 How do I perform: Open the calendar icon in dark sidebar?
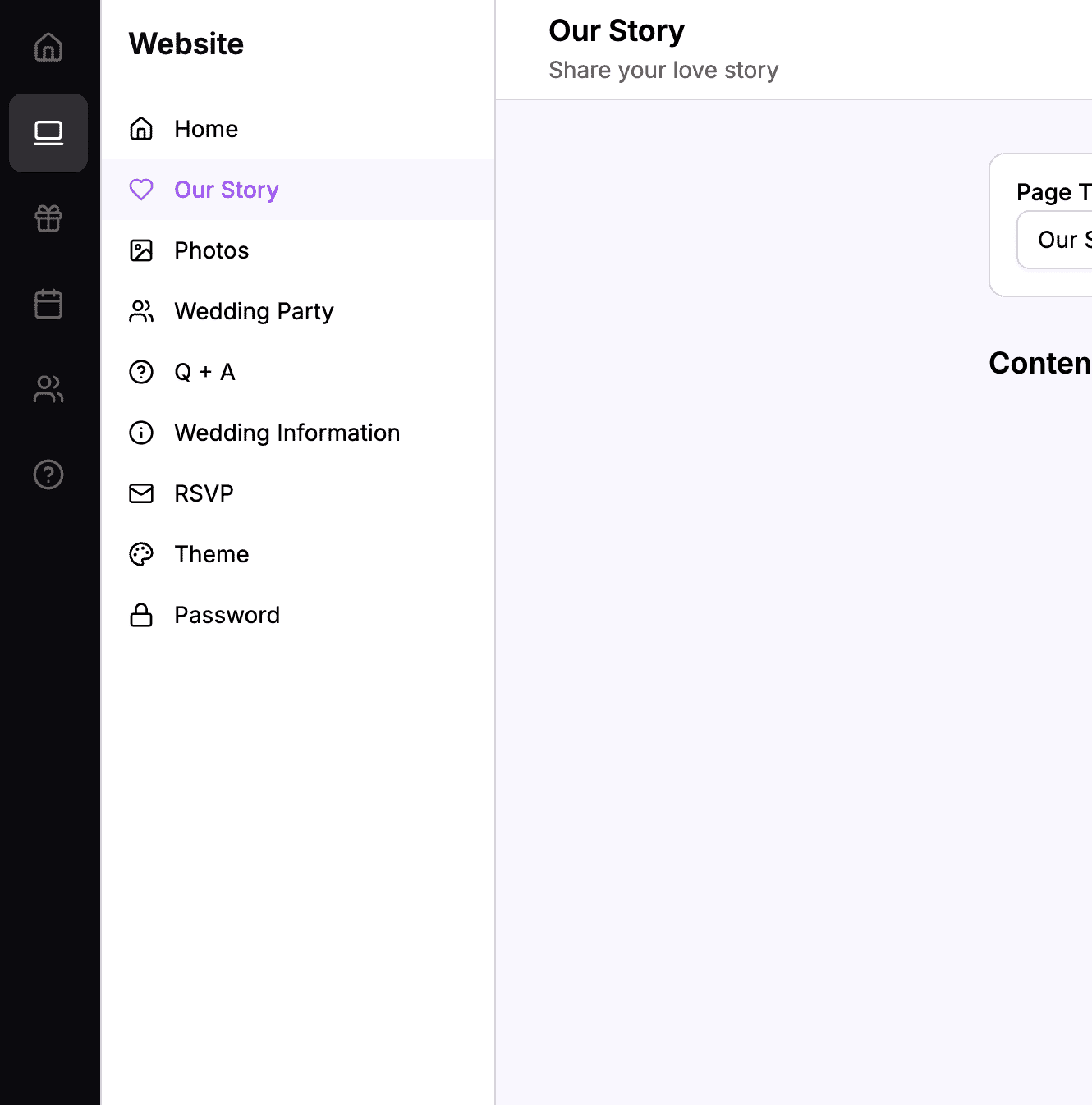coord(48,304)
